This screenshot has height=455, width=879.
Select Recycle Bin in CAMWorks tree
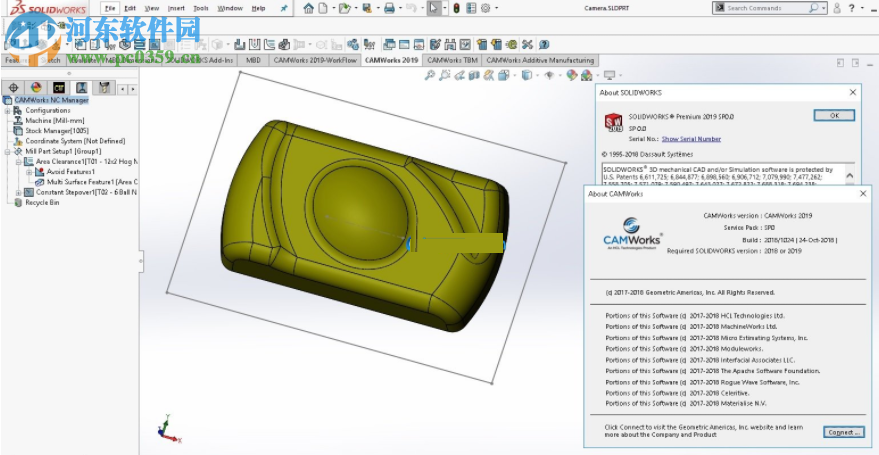click(x=42, y=202)
